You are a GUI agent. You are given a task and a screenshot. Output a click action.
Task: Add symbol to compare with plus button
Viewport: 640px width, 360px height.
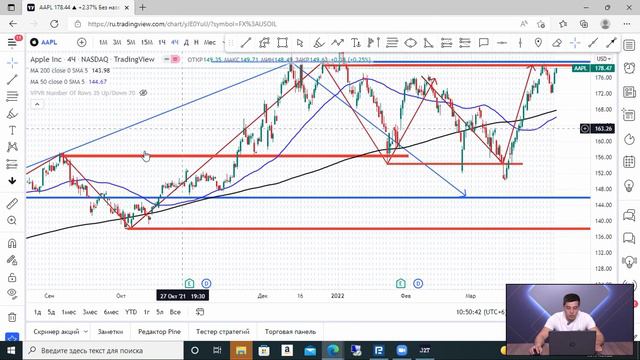(82, 42)
